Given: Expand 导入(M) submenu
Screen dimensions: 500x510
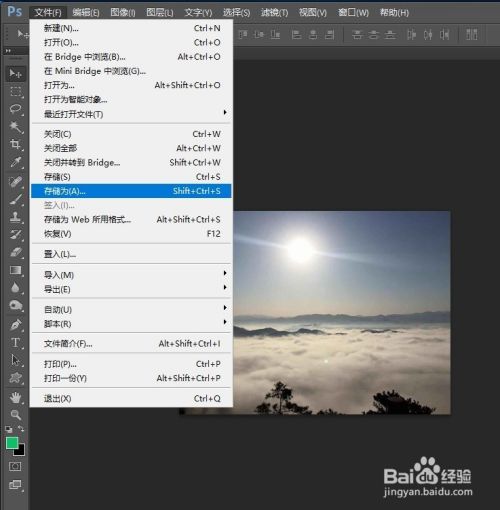Looking at the screenshot, I should click(225, 273).
